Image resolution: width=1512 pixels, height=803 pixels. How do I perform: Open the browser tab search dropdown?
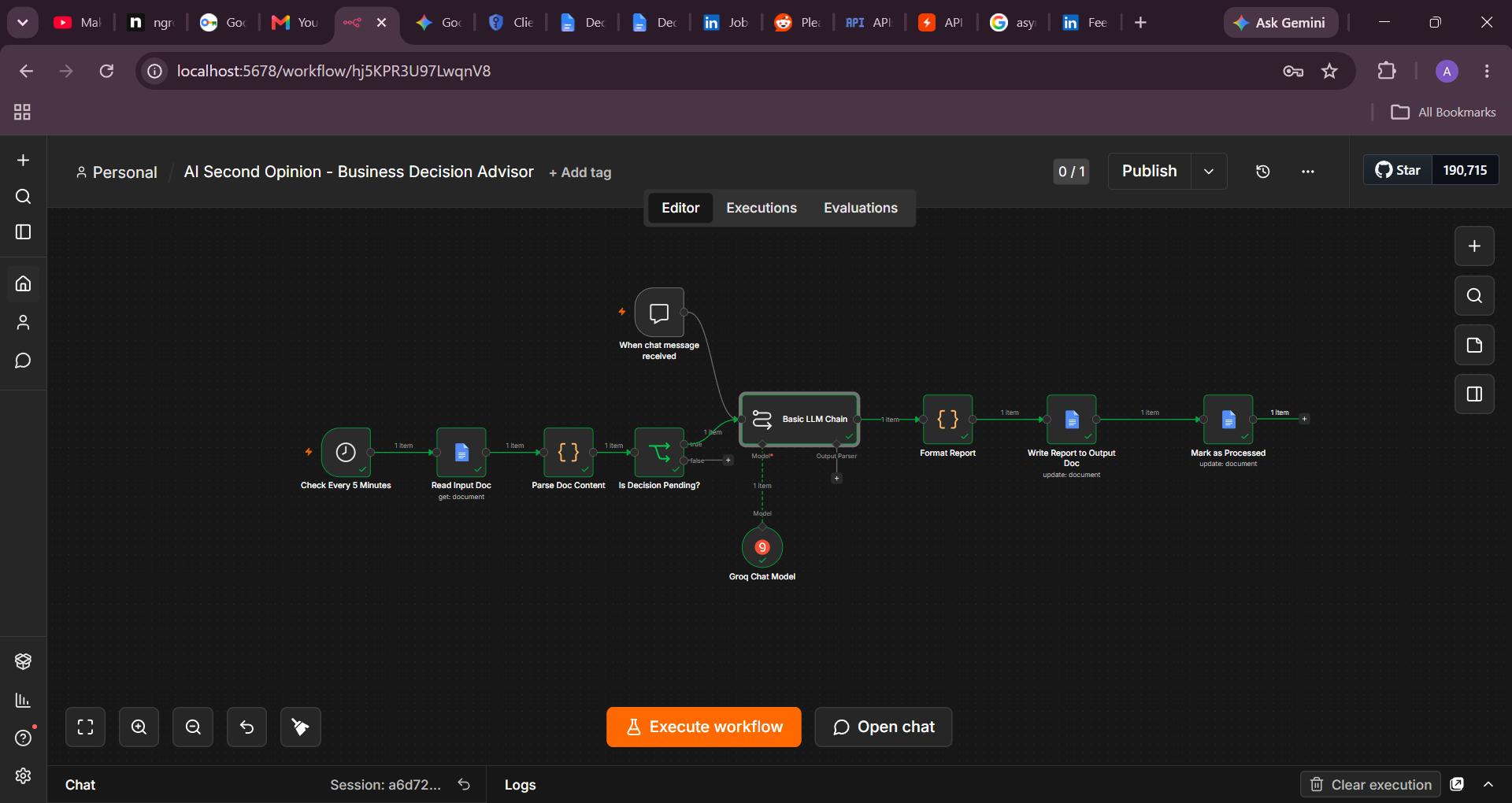point(23,23)
